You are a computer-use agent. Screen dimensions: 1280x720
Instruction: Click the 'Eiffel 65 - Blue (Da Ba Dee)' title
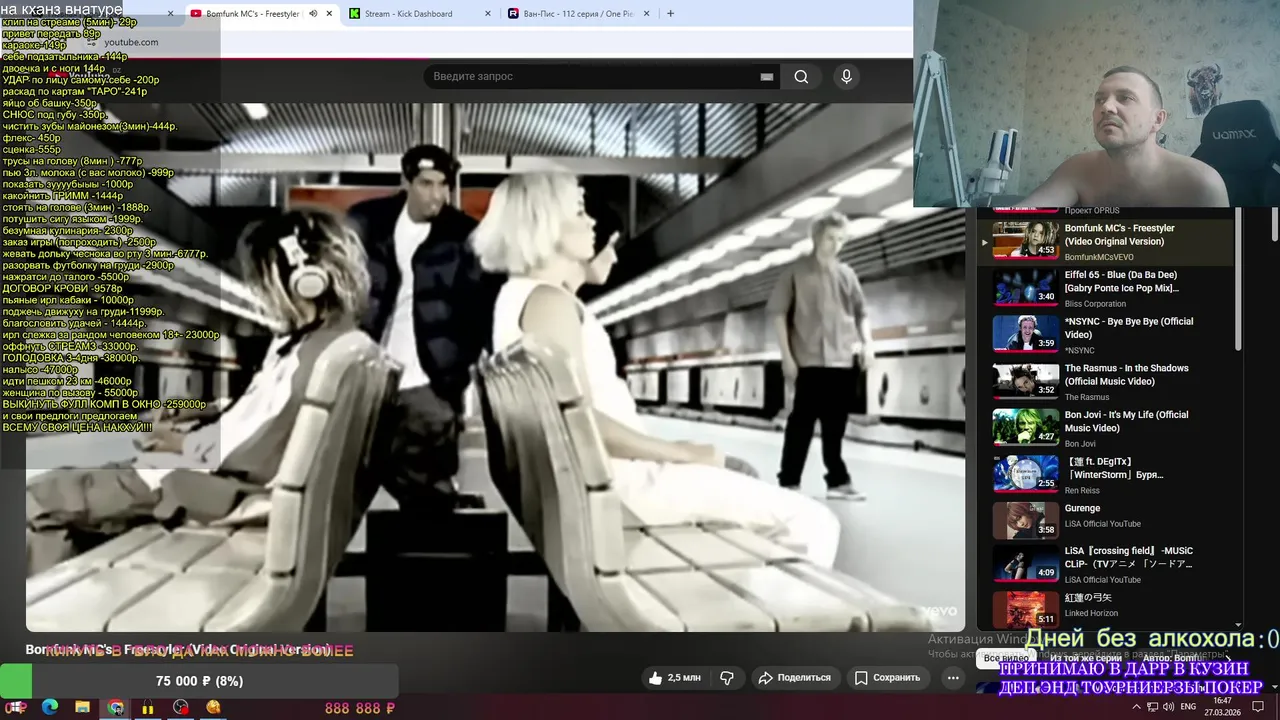[x=1121, y=281]
